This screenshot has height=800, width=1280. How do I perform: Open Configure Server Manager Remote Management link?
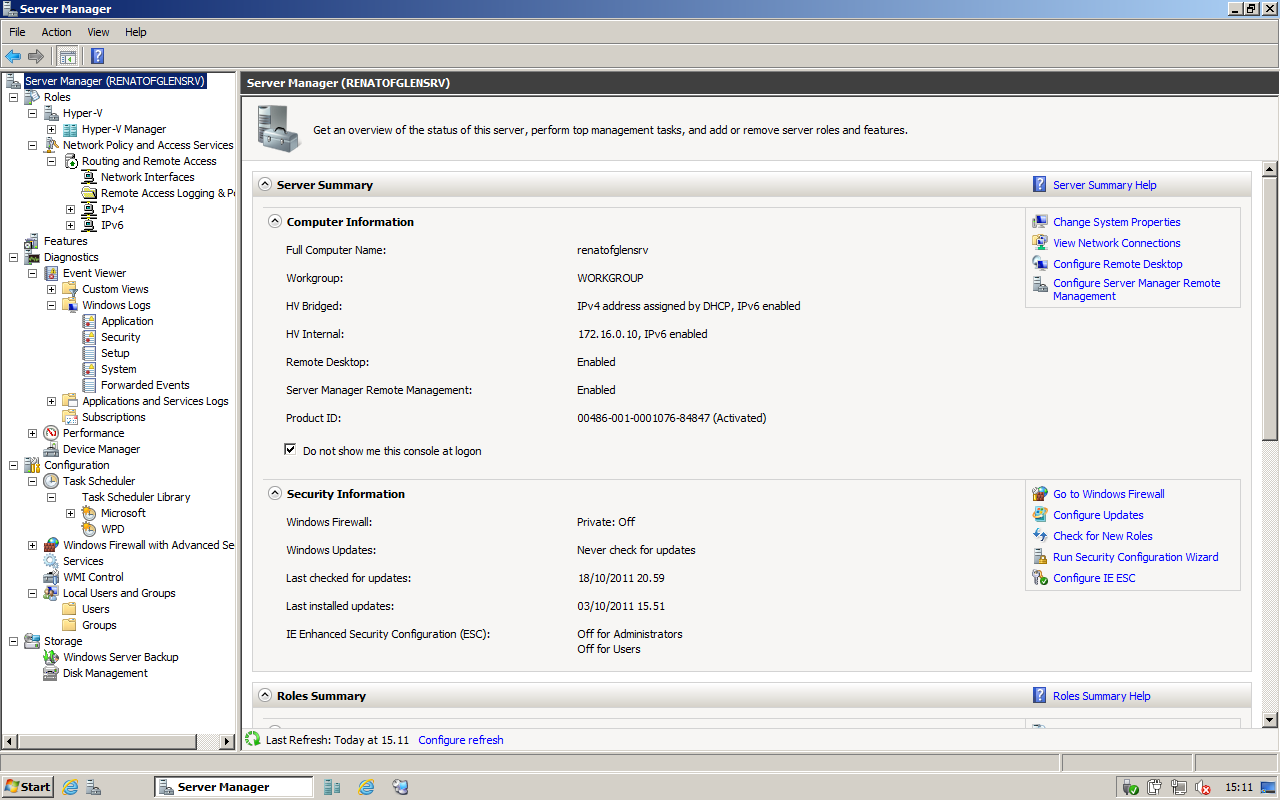[1136, 290]
